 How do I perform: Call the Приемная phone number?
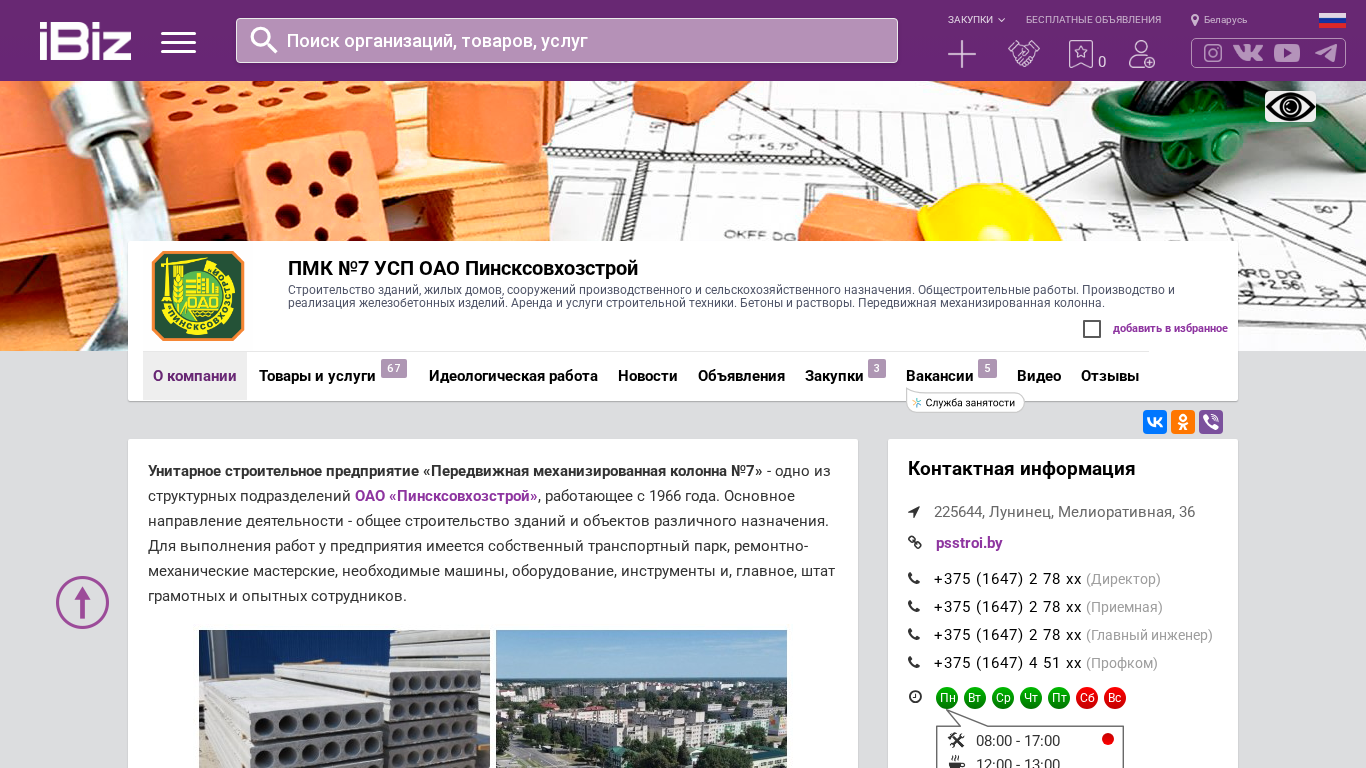(x=1008, y=607)
